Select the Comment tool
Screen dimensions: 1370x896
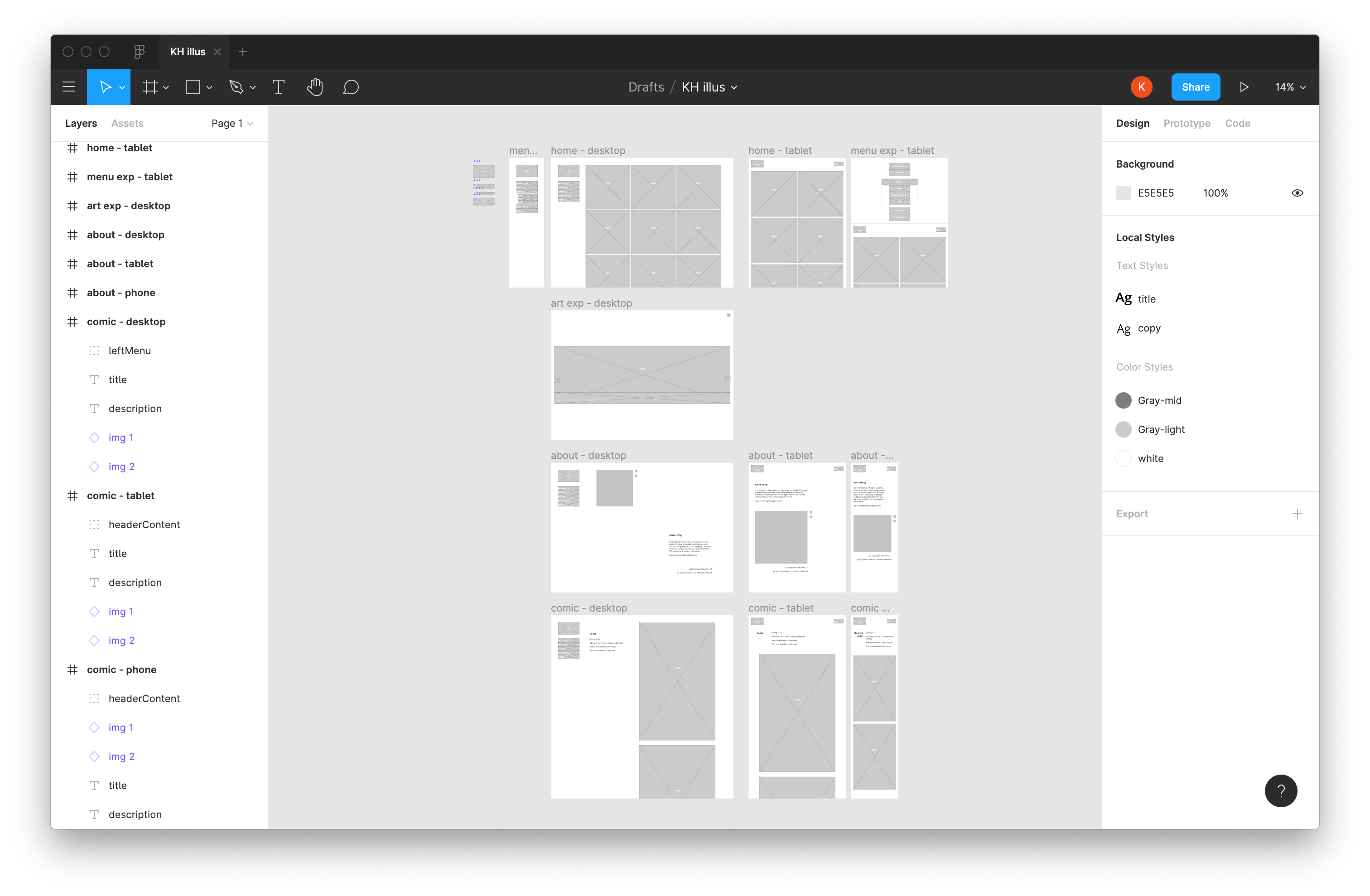351,87
